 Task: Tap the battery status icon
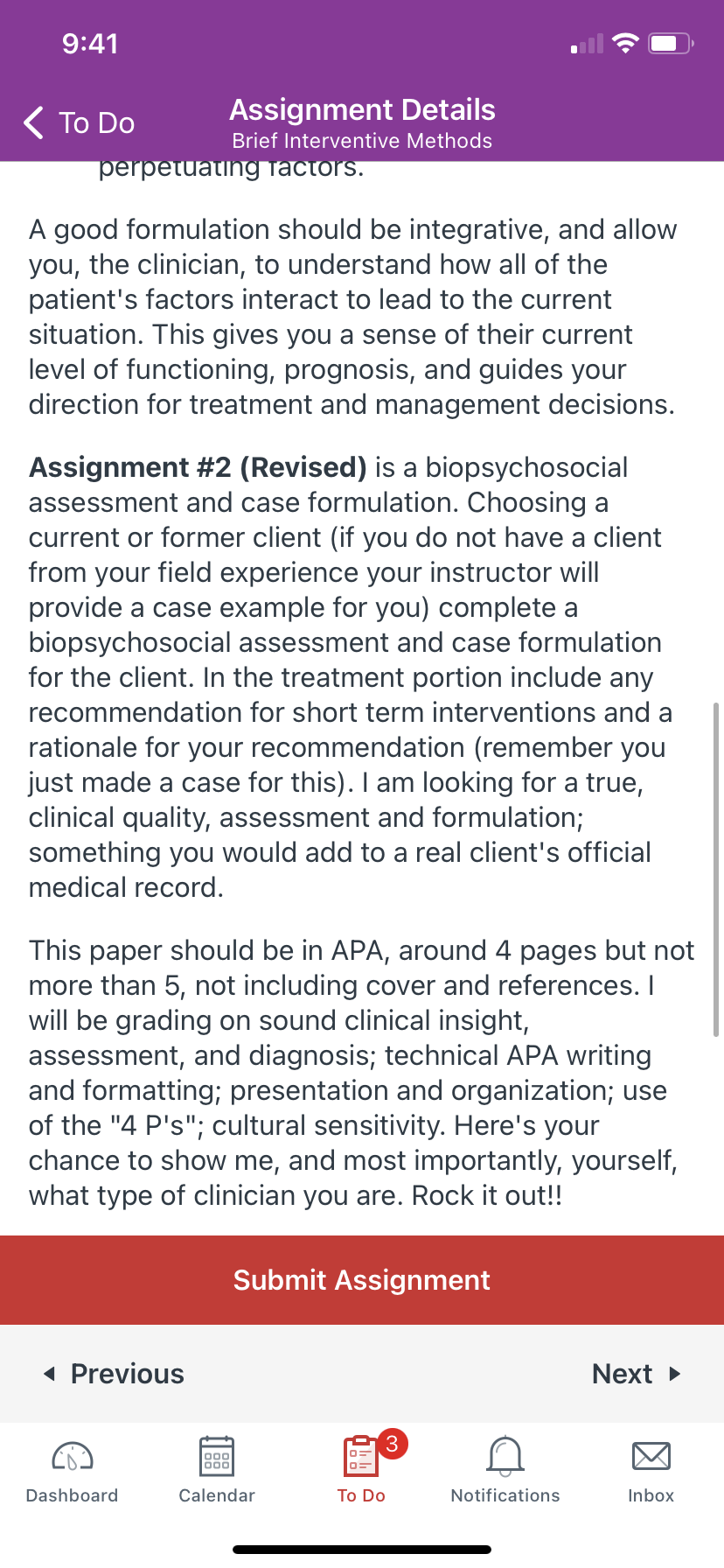click(671, 43)
